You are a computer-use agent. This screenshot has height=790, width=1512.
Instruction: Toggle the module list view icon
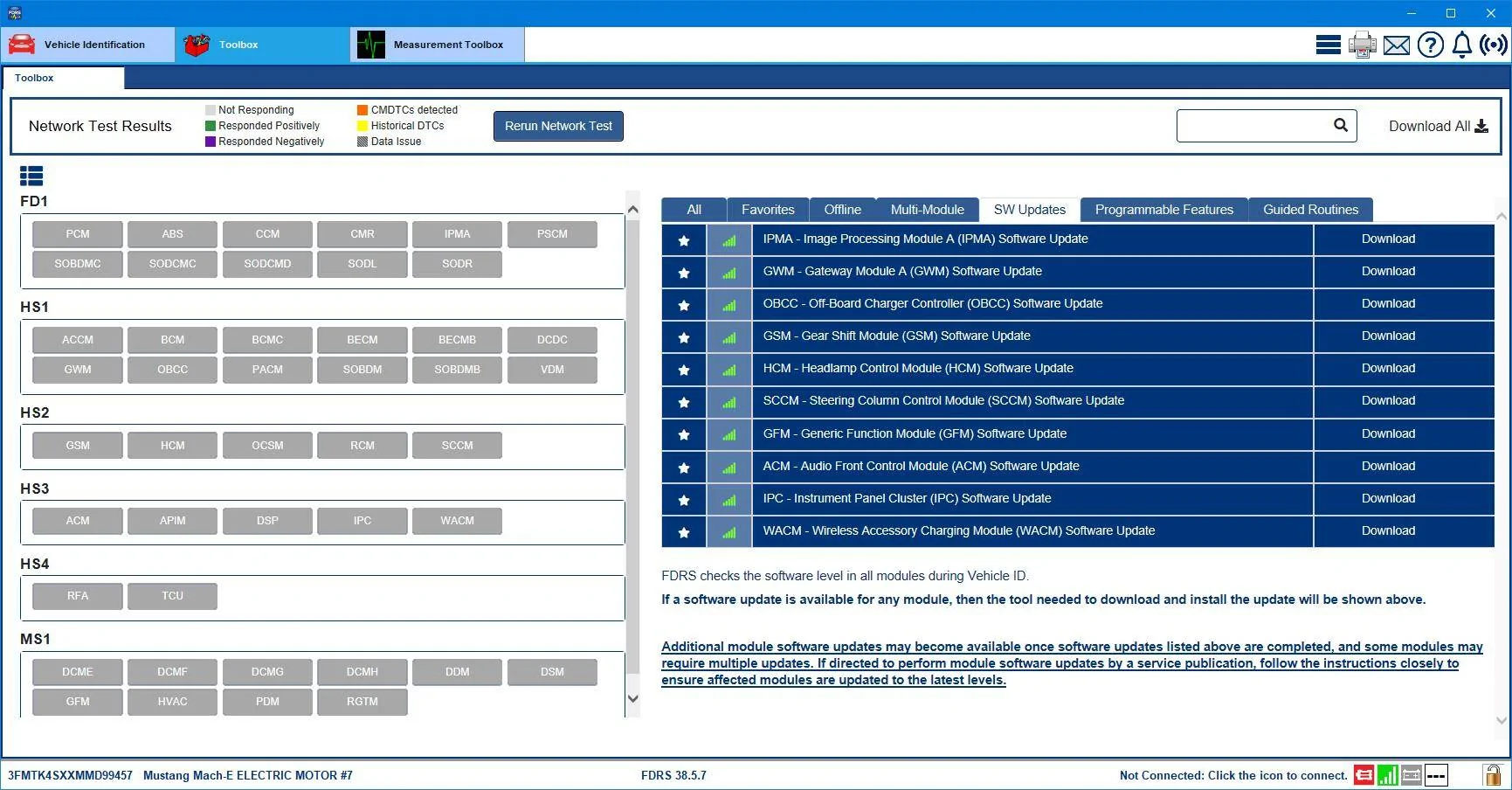pyautogui.click(x=31, y=176)
